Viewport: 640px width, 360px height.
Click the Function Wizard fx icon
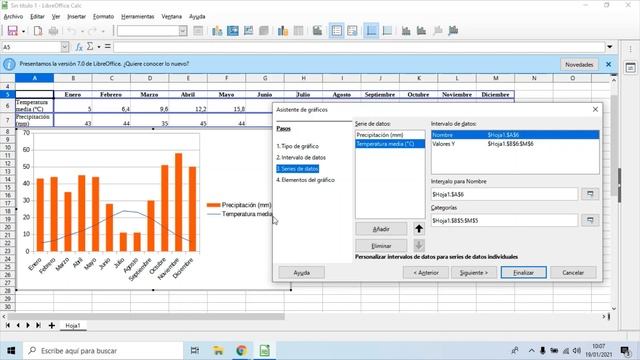coord(79,47)
